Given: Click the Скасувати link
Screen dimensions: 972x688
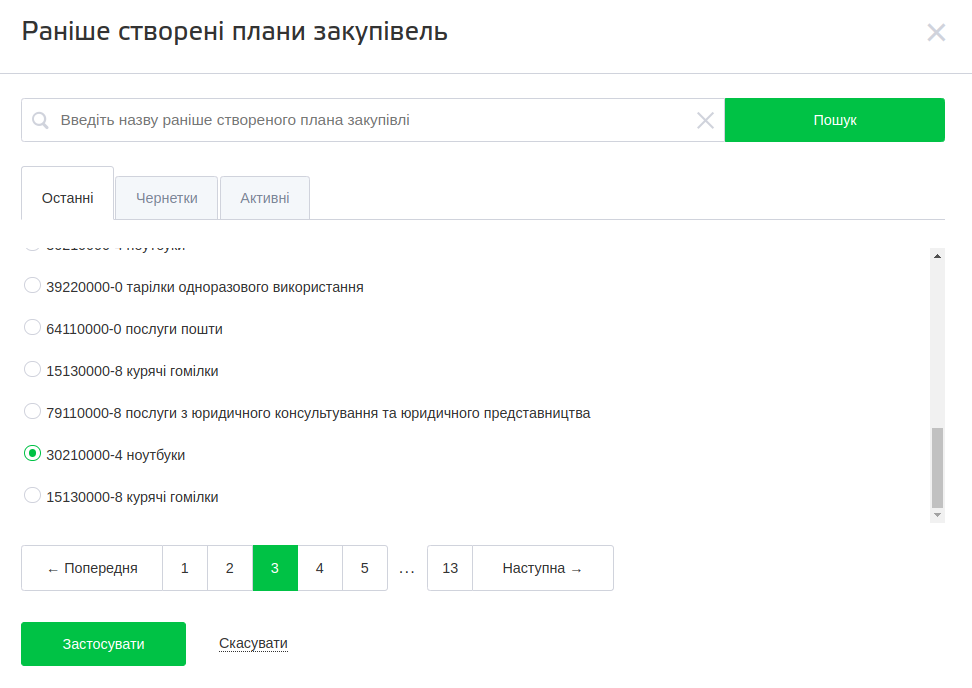Looking at the screenshot, I should 253,644.
